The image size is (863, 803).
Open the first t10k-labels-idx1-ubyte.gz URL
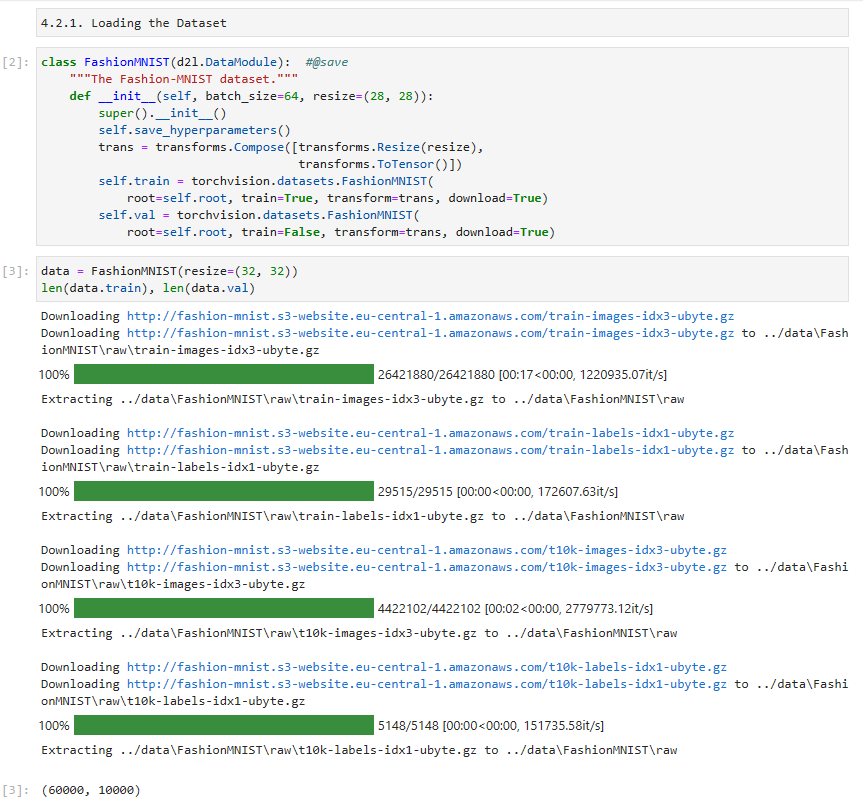[x=427, y=667]
